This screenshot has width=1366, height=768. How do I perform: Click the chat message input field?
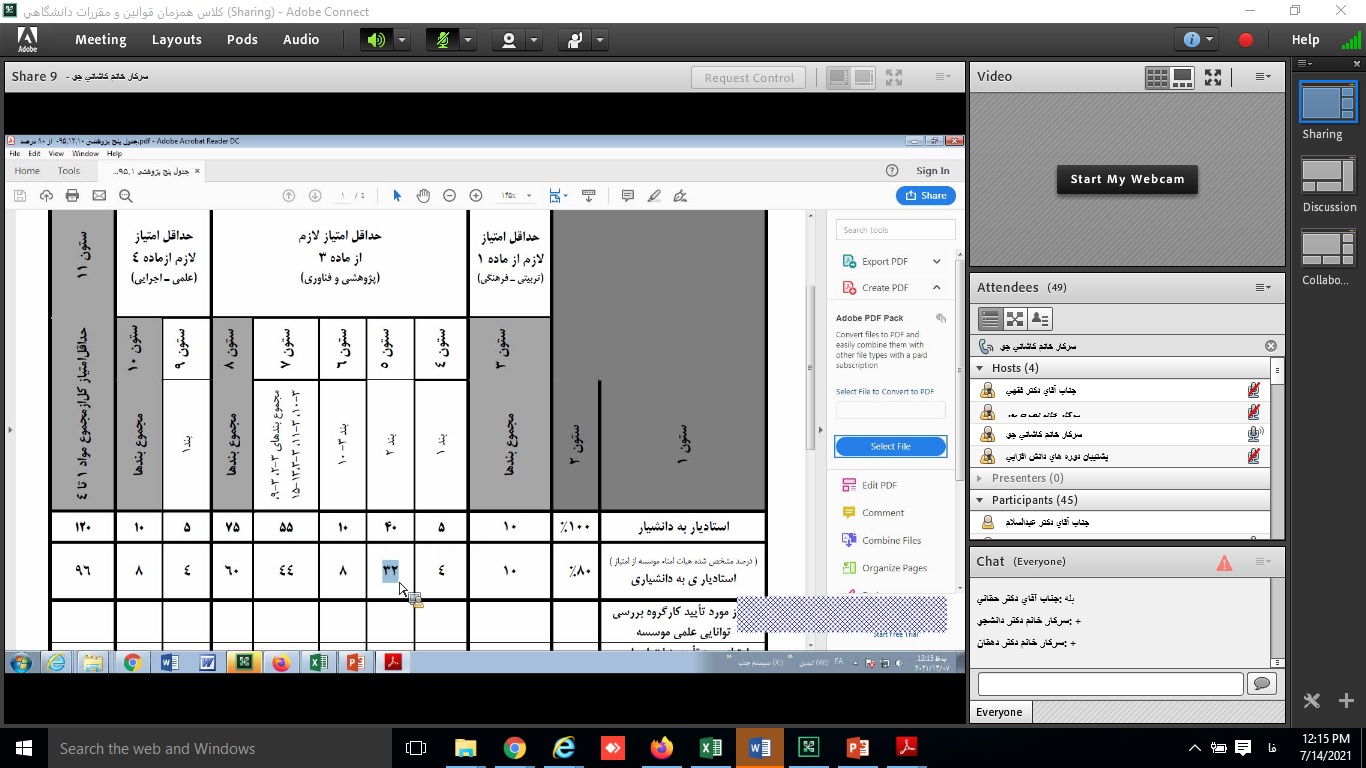(1110, 684)
